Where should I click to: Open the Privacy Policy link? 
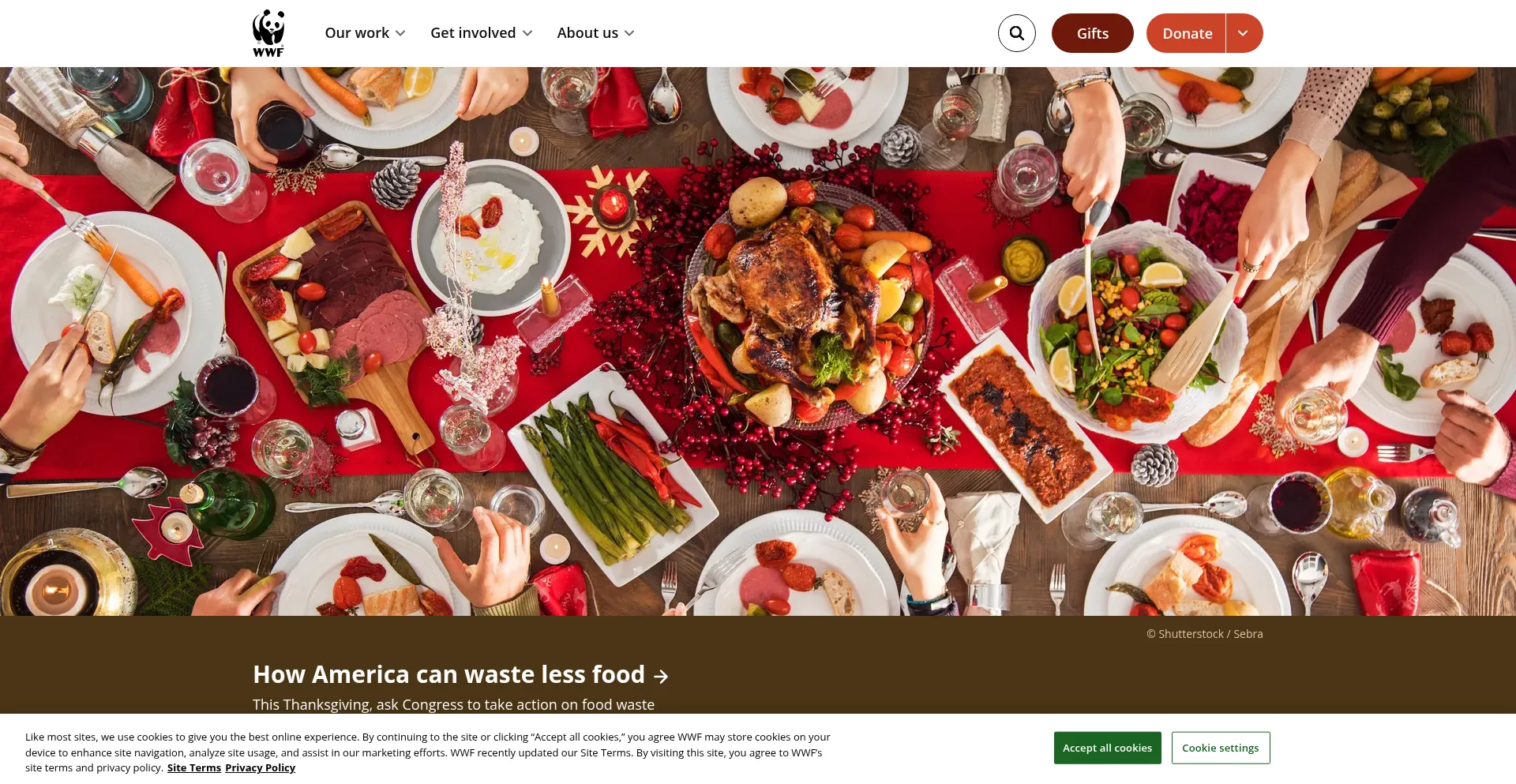260,767
